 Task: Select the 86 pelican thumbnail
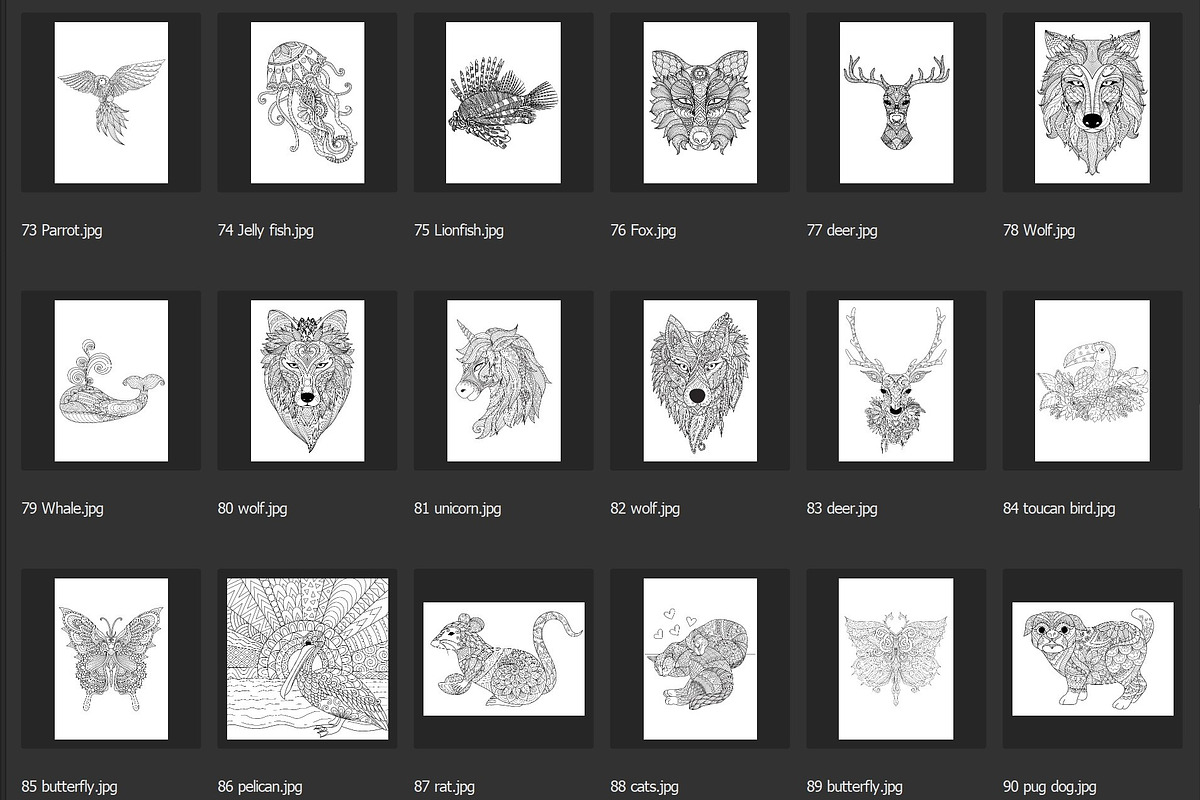point(307,659)
